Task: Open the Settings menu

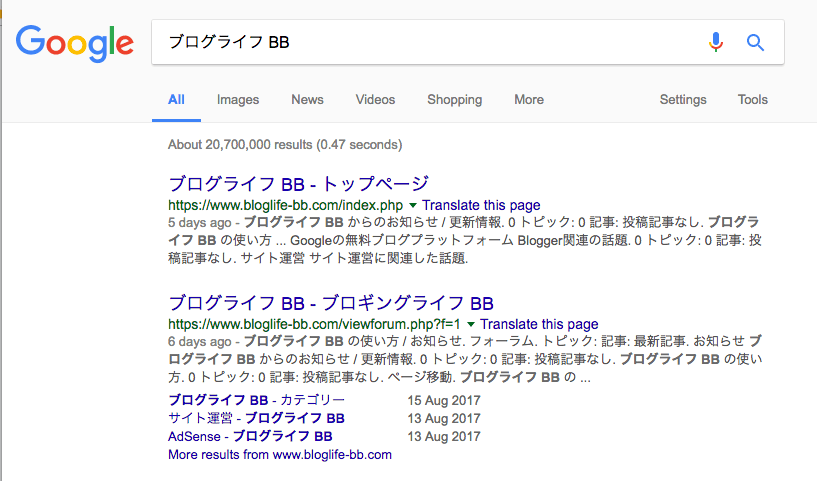Action: pos(683,100)
